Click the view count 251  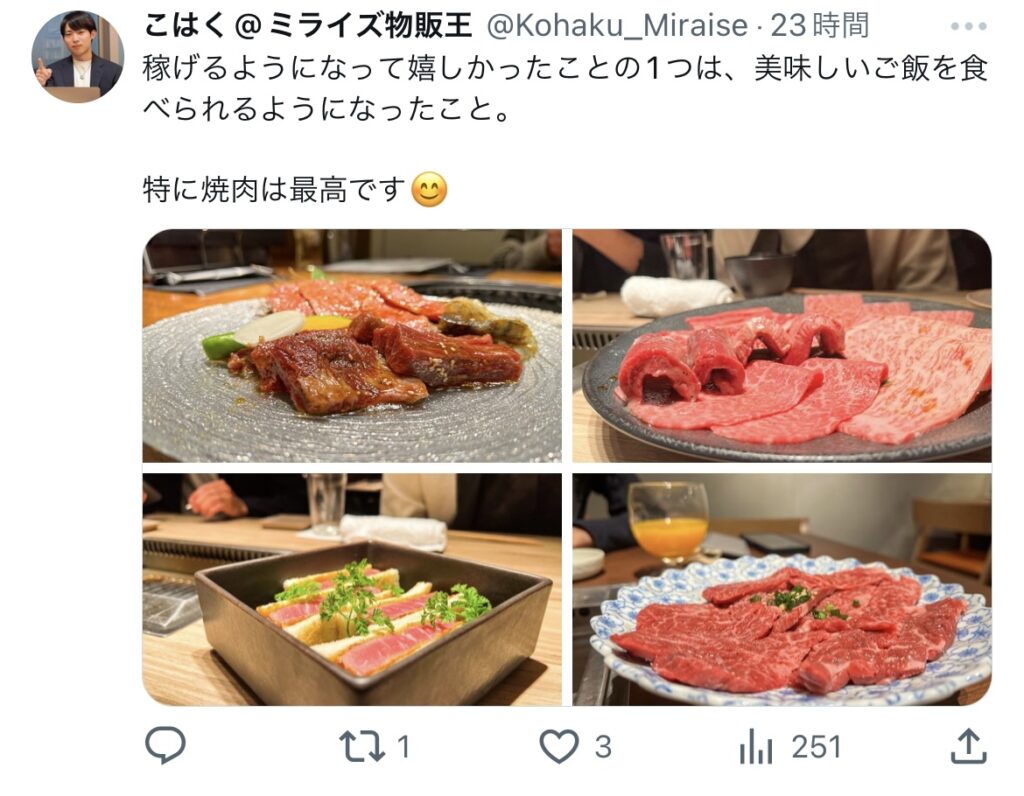pyautogui.click(x=816, y=746)
